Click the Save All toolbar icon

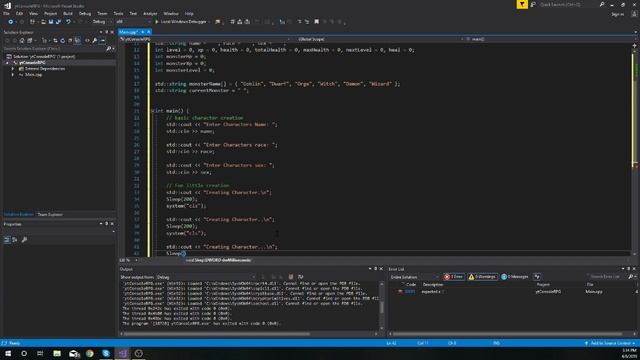coord(58,22)
